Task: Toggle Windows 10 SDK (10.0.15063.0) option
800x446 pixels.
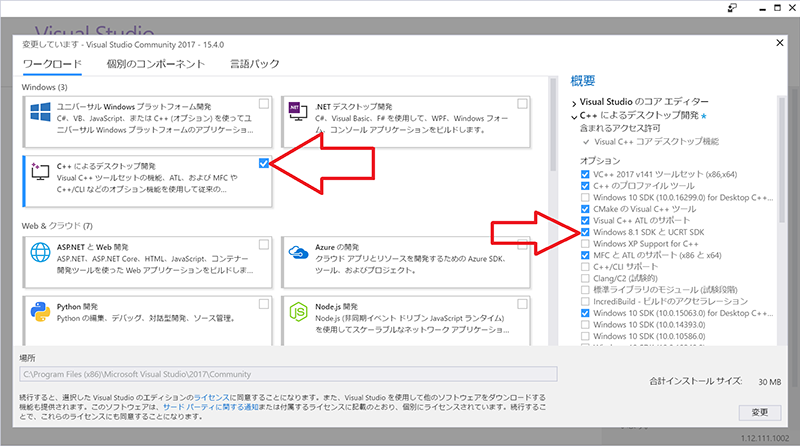Action: click(585, 313)
